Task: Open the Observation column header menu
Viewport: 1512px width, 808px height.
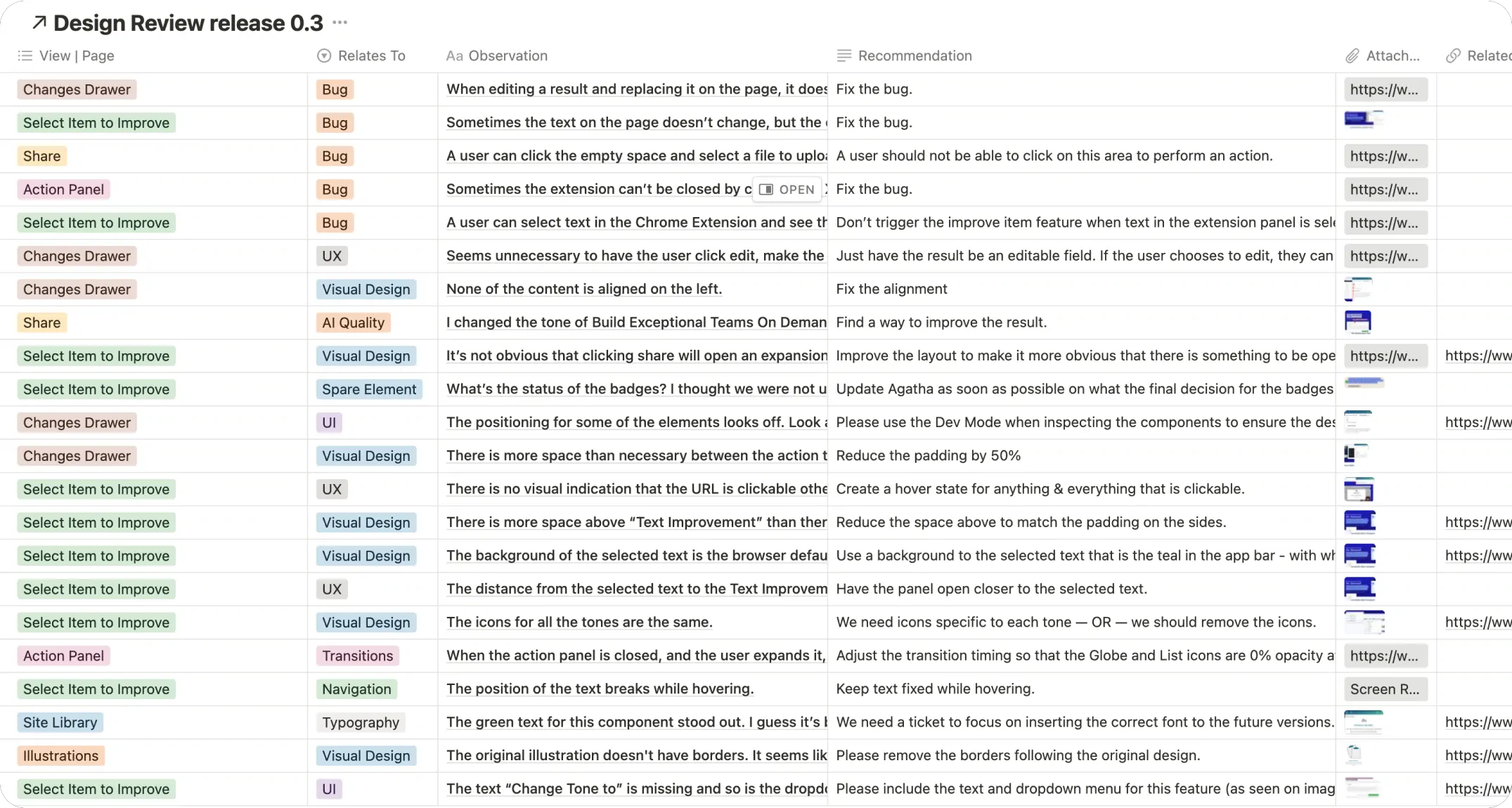Action: (508, 56)
